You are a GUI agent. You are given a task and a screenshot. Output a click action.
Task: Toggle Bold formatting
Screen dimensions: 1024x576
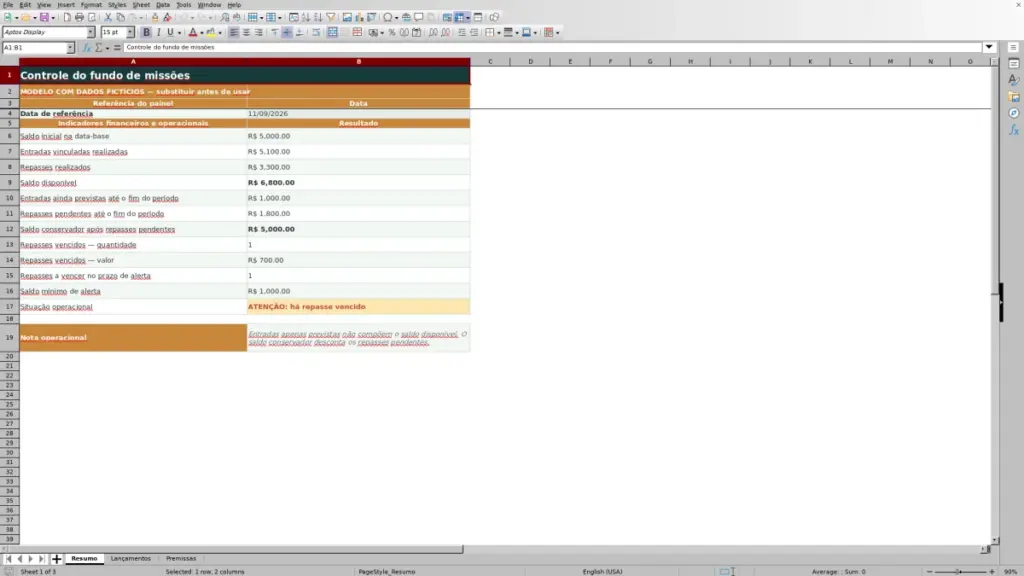pos(146,33)
